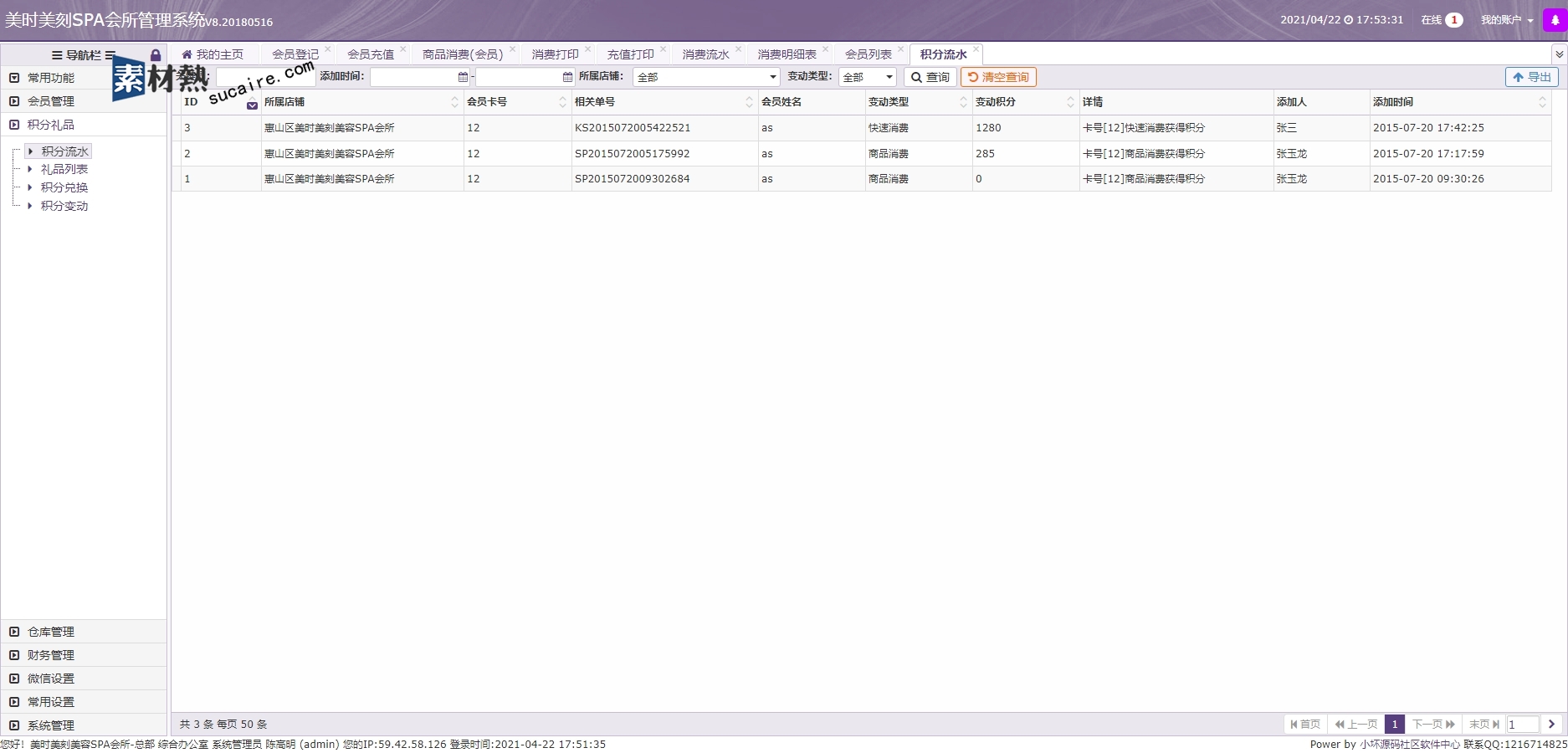Click the tab list overflow chevron icon
1568x753 pixels.
click(1559, 54)
